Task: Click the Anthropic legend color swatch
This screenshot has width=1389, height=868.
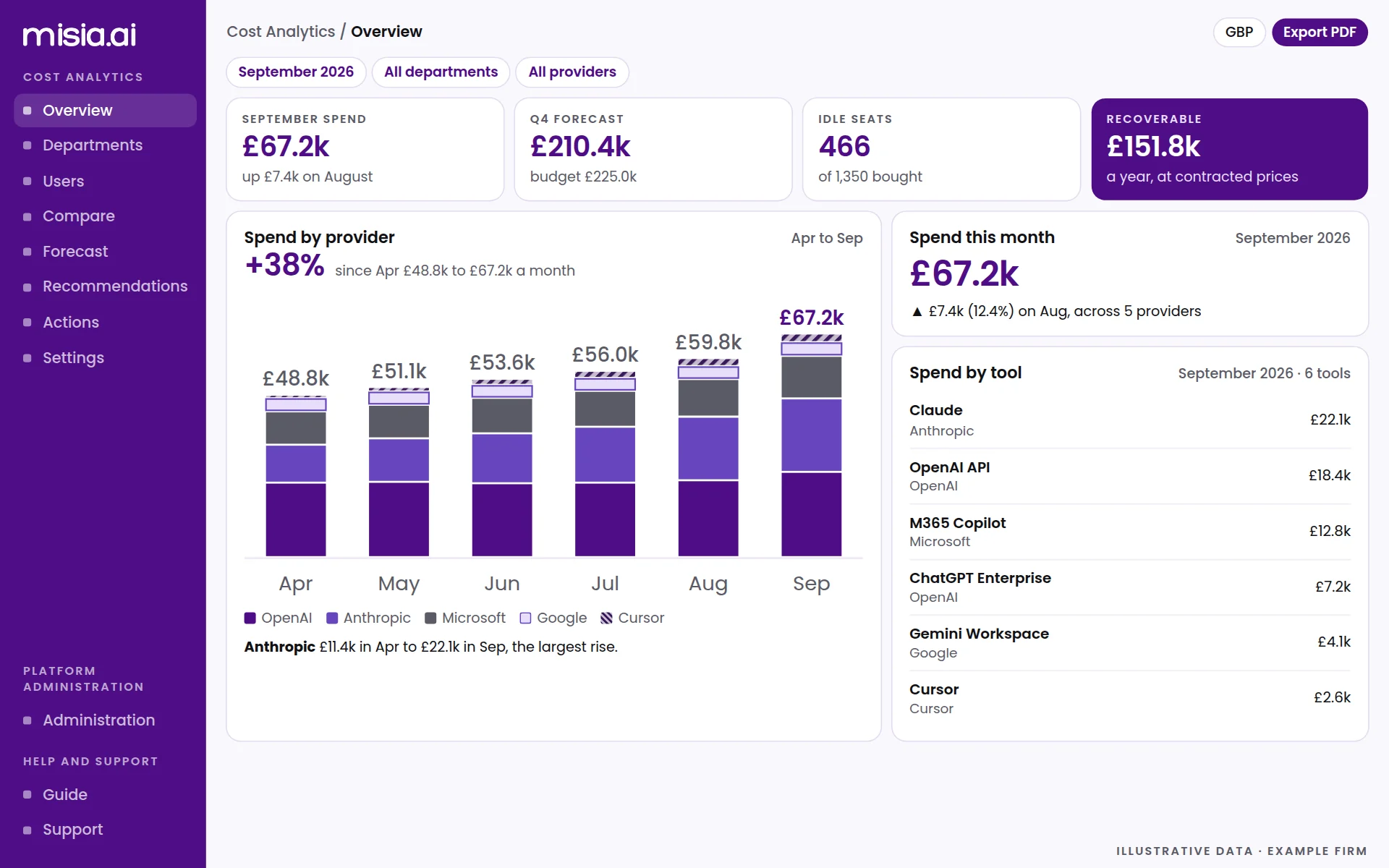Action: [x=332, y=618]
